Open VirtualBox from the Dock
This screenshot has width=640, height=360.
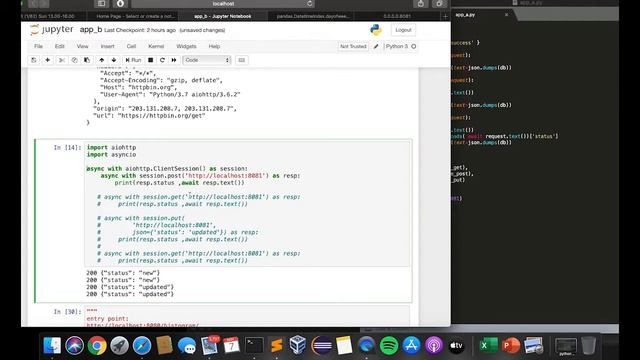(298, 346)
